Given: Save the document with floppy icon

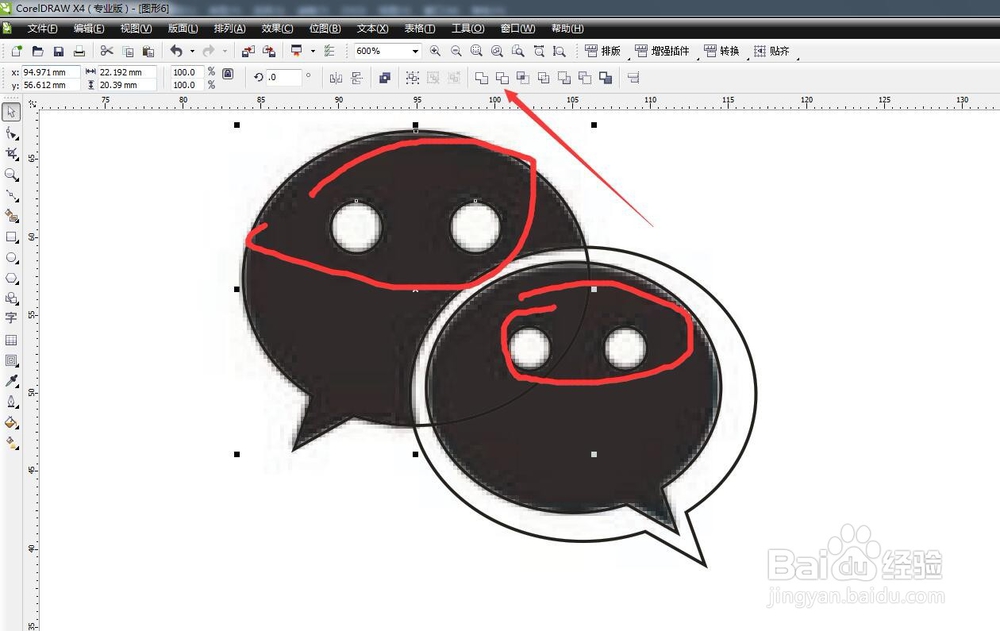Looking at the screenshot, I should pos(59,51).
